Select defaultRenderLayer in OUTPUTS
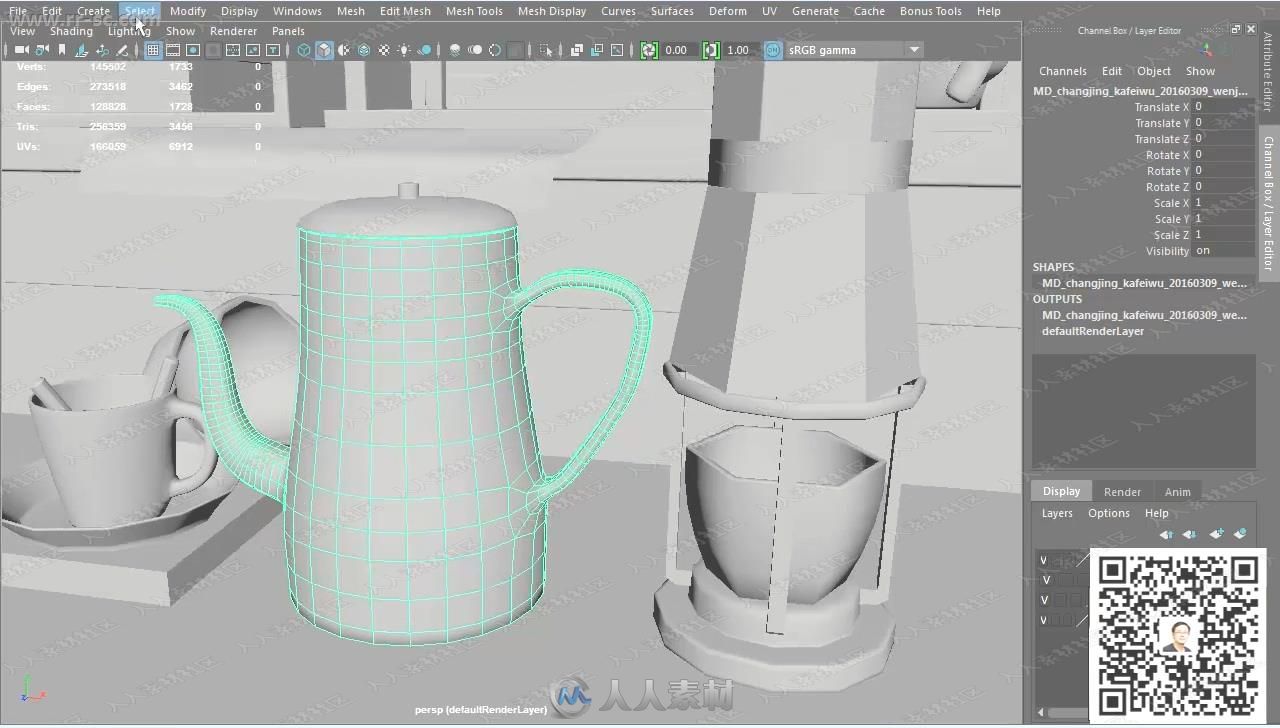The height and width of the screenshot is (728, 1280). coord(1093,331)
